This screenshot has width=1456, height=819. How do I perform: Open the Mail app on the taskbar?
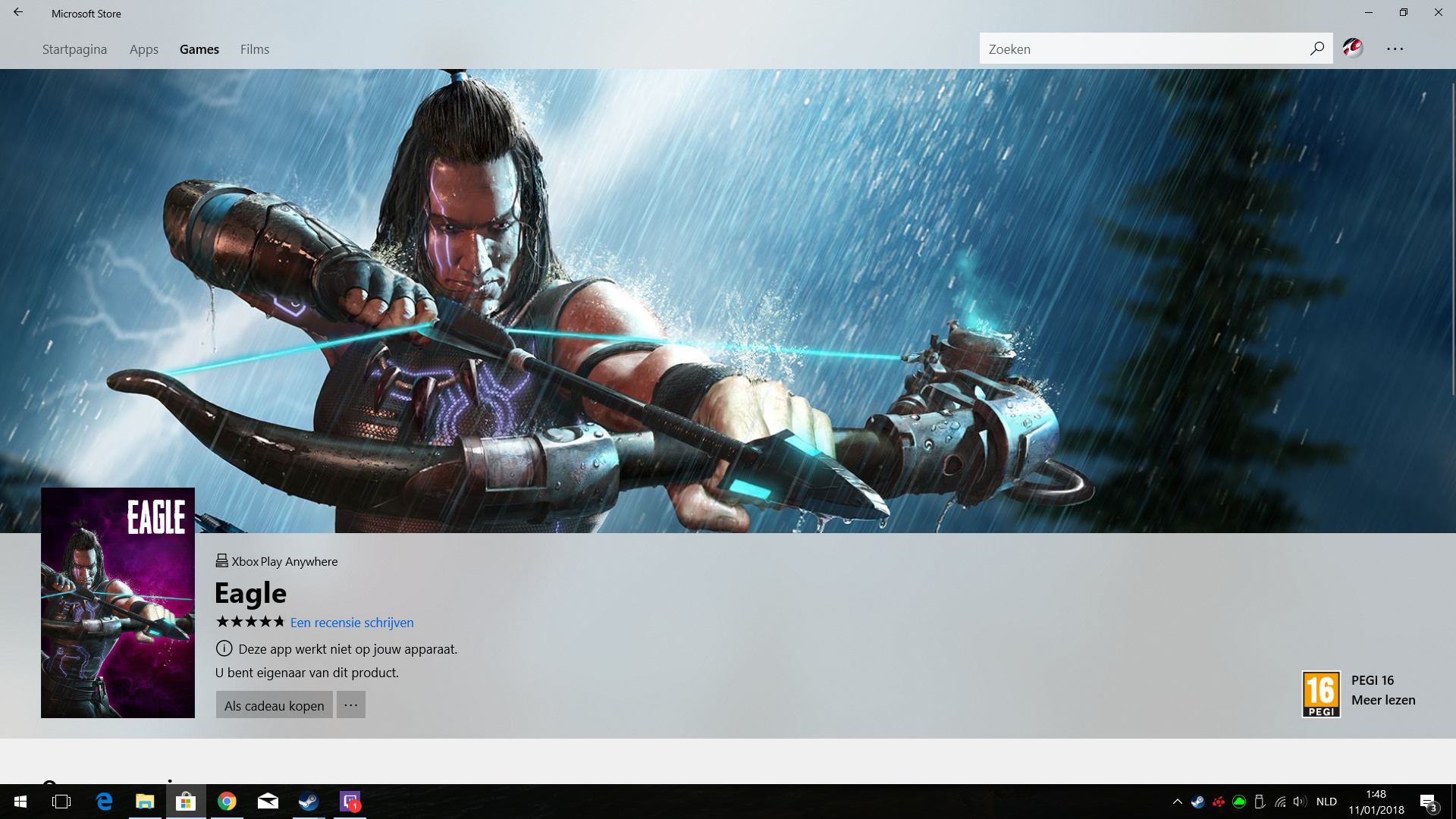[x=268, y=802]
